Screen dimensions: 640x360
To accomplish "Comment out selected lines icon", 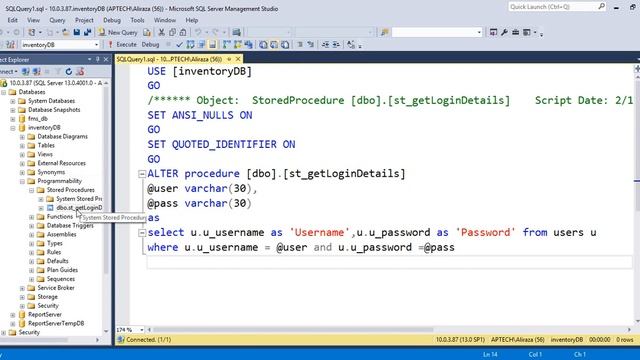I will click(x=300, y=44).
